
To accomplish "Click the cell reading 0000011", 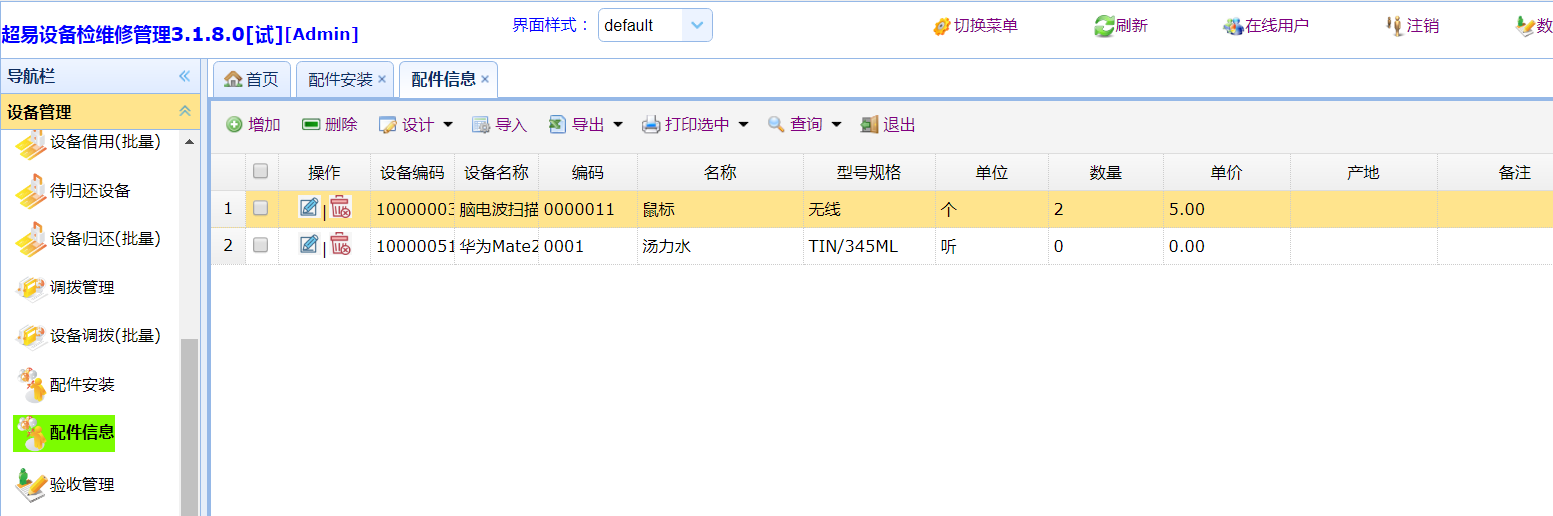I will [x=588, y=209].
